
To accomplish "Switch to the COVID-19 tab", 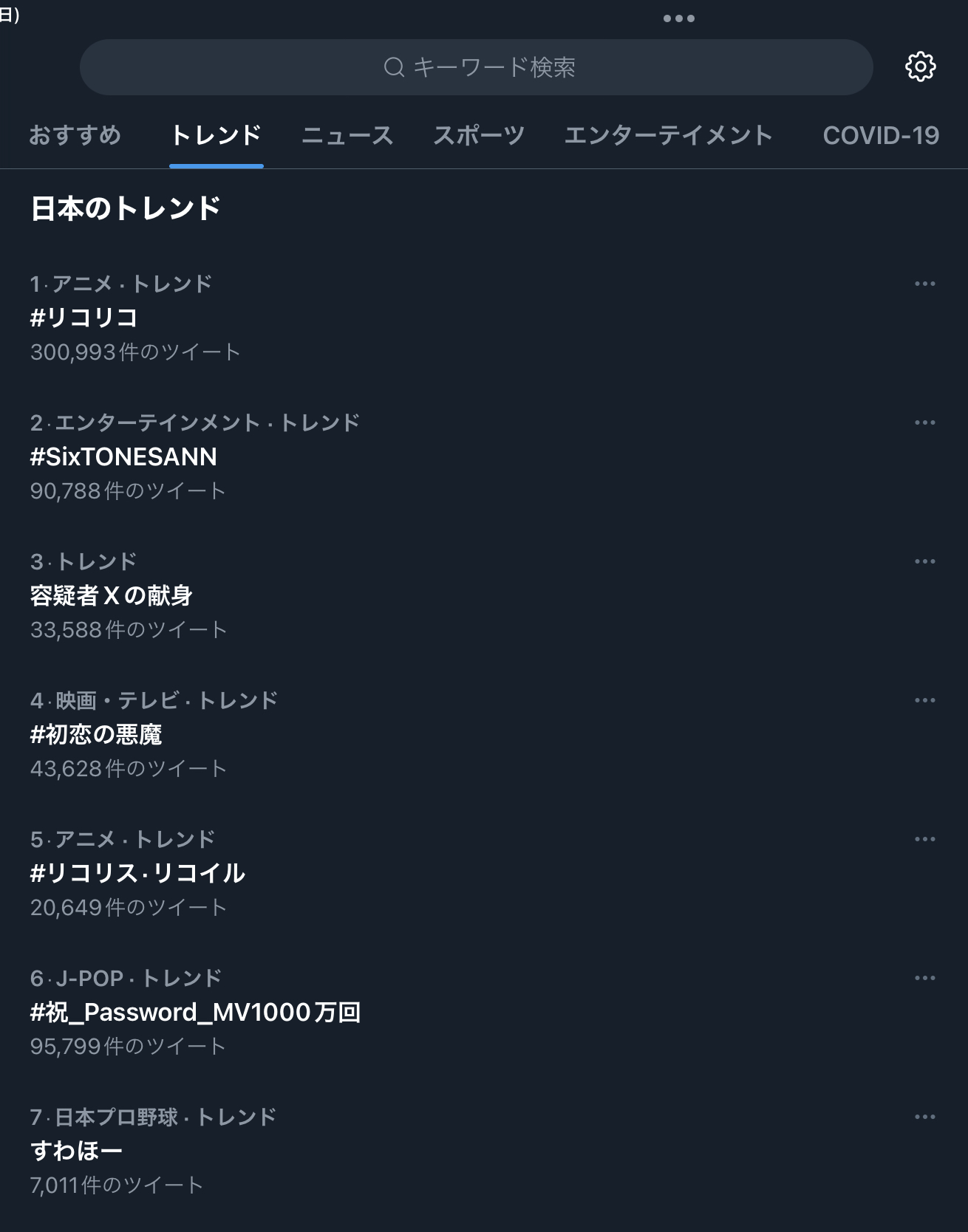I will pos(881,135).
